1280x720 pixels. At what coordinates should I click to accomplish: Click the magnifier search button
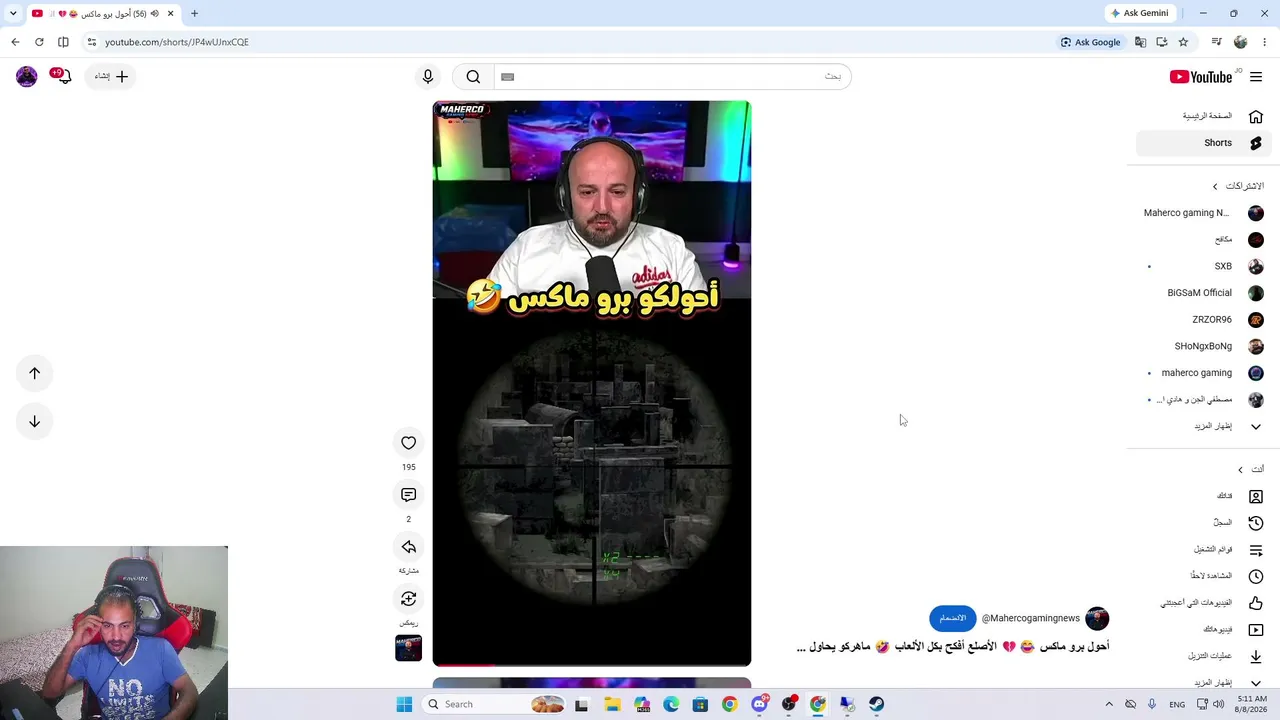tap(473, 77)
